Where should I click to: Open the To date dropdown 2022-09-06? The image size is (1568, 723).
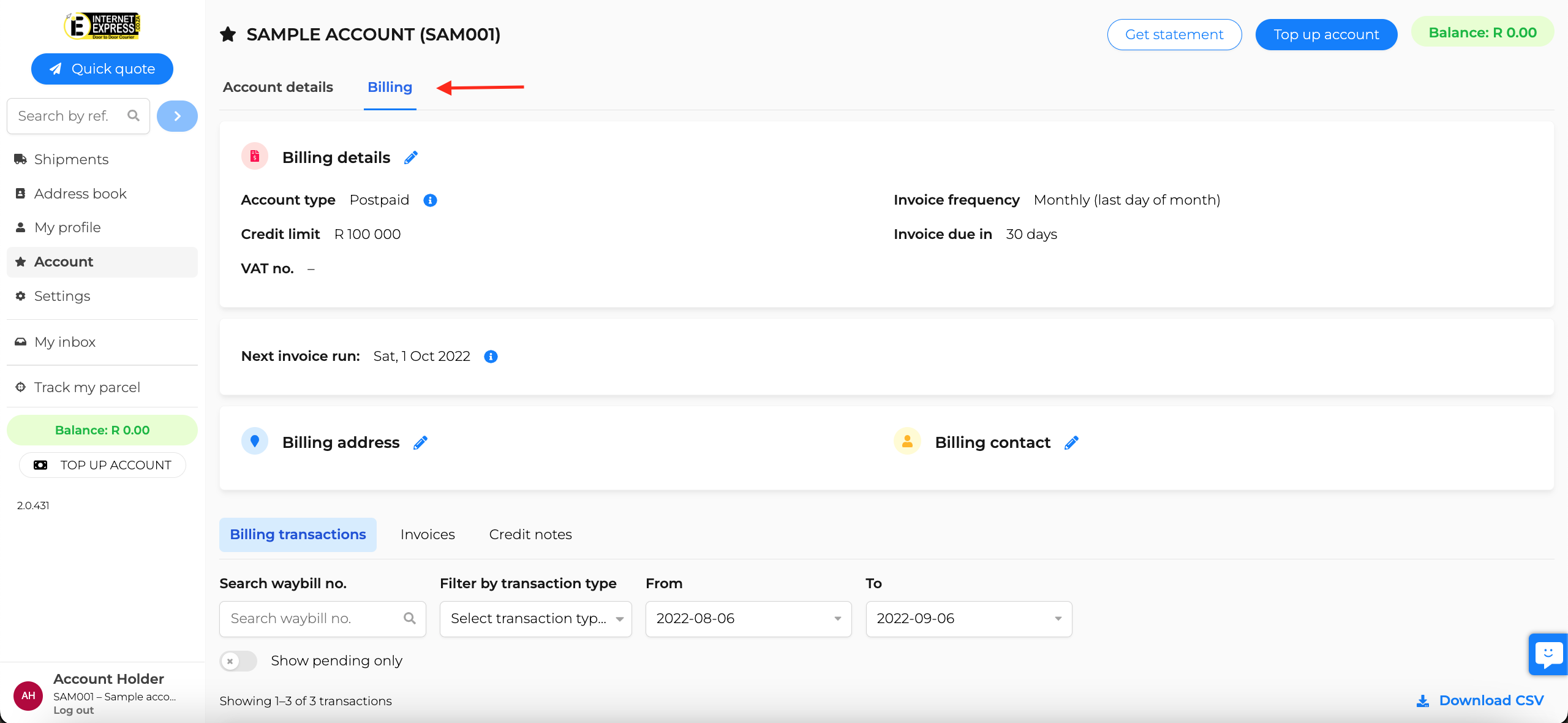pyautogui.click(x=968, y=619)
